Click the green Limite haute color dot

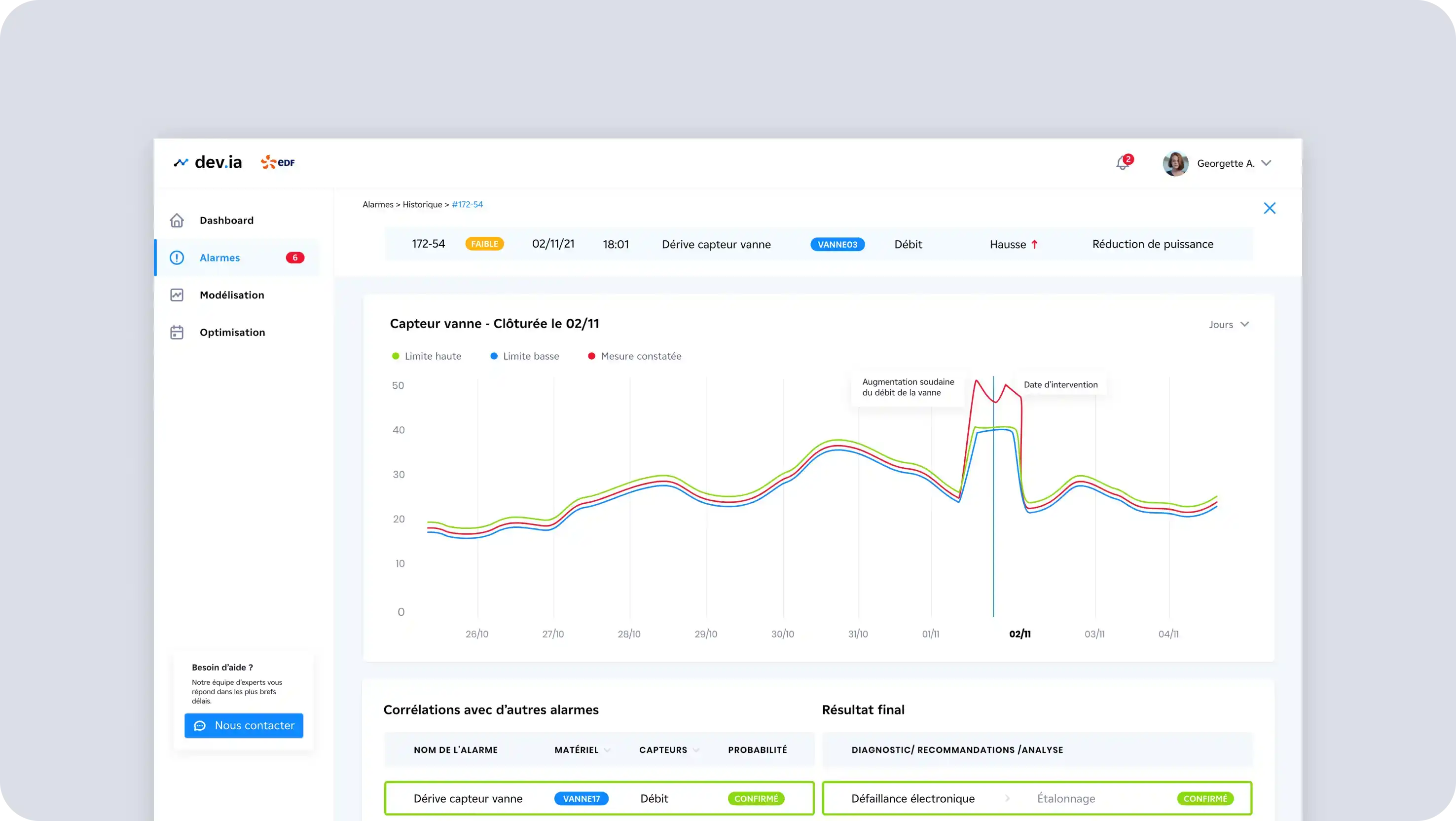click(395, 356)
